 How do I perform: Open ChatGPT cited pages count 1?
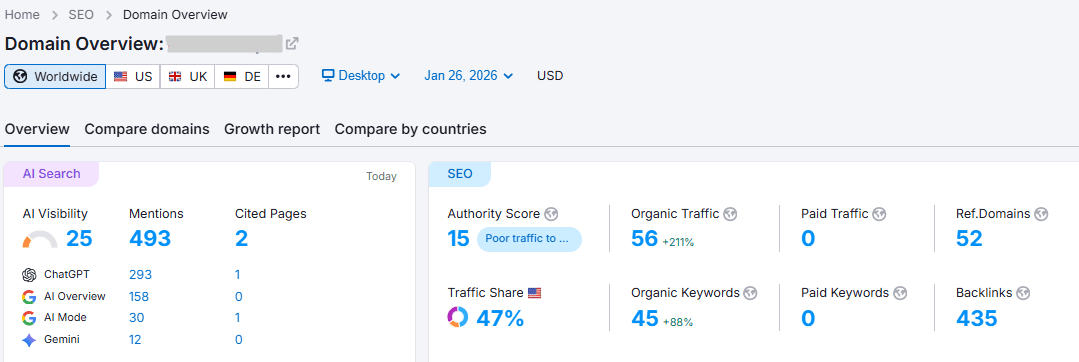click(x=237, y=275)
